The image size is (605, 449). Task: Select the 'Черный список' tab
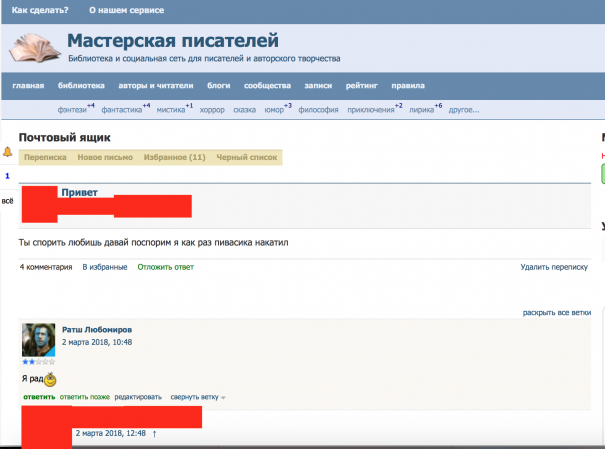click(x=246, y=157)
